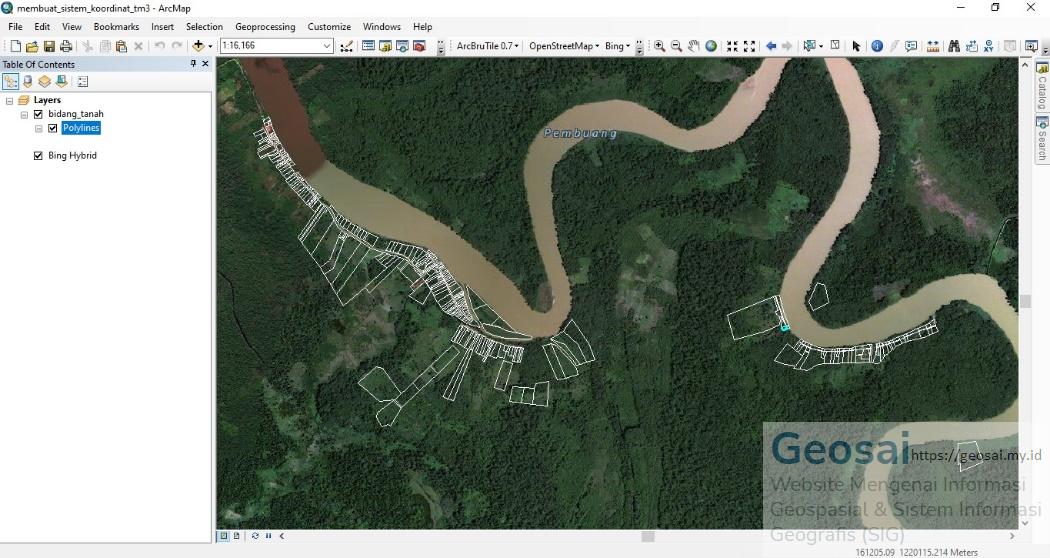Open the Windows menu
Screen dimensions: 1050x558
(x=382, y=27)
